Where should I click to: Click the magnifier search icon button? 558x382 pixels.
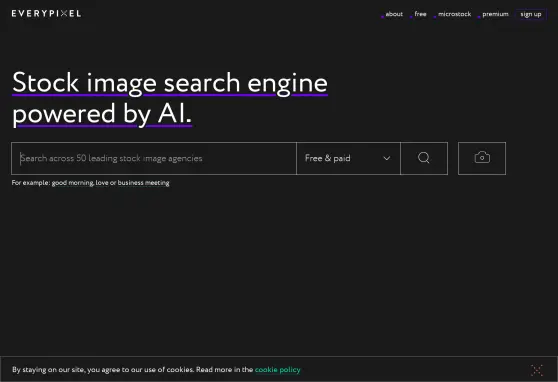tap(424, 158)
